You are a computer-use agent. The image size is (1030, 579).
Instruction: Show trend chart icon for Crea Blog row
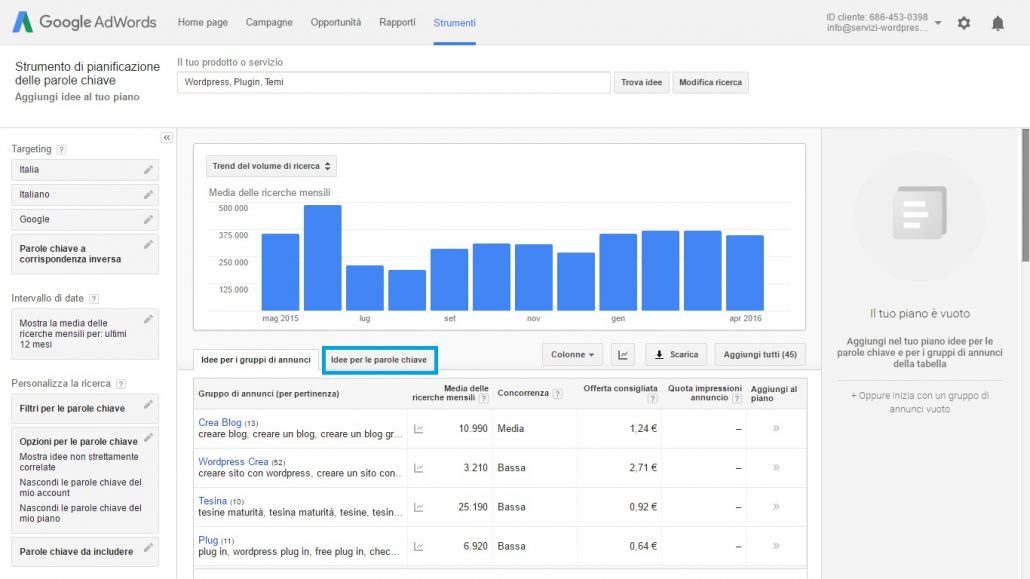tap(418, 429)
